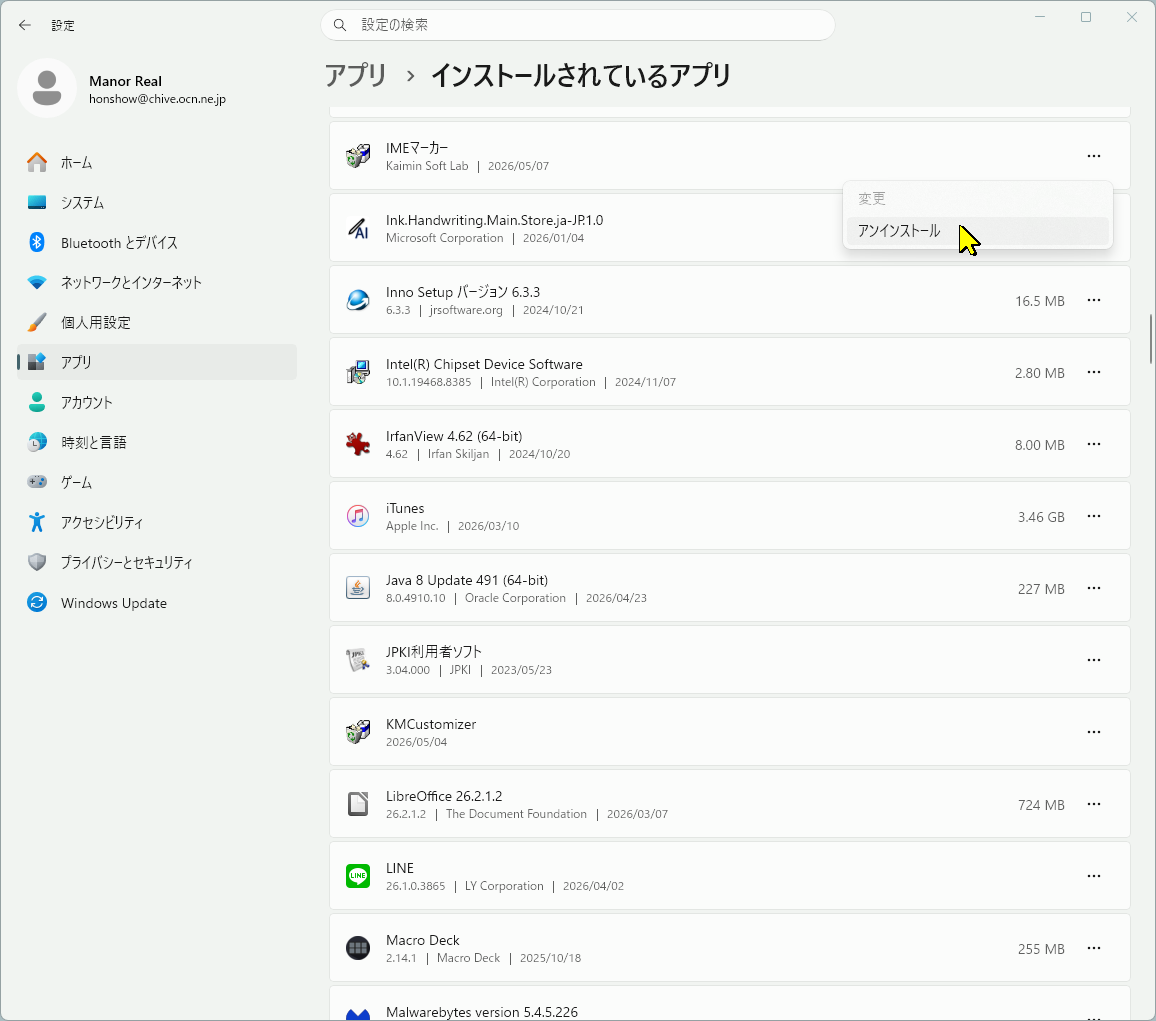Open more options for IrfanView 4.62
The width and height of the screenshot is (1156, 1021).
coord(1094,445)
